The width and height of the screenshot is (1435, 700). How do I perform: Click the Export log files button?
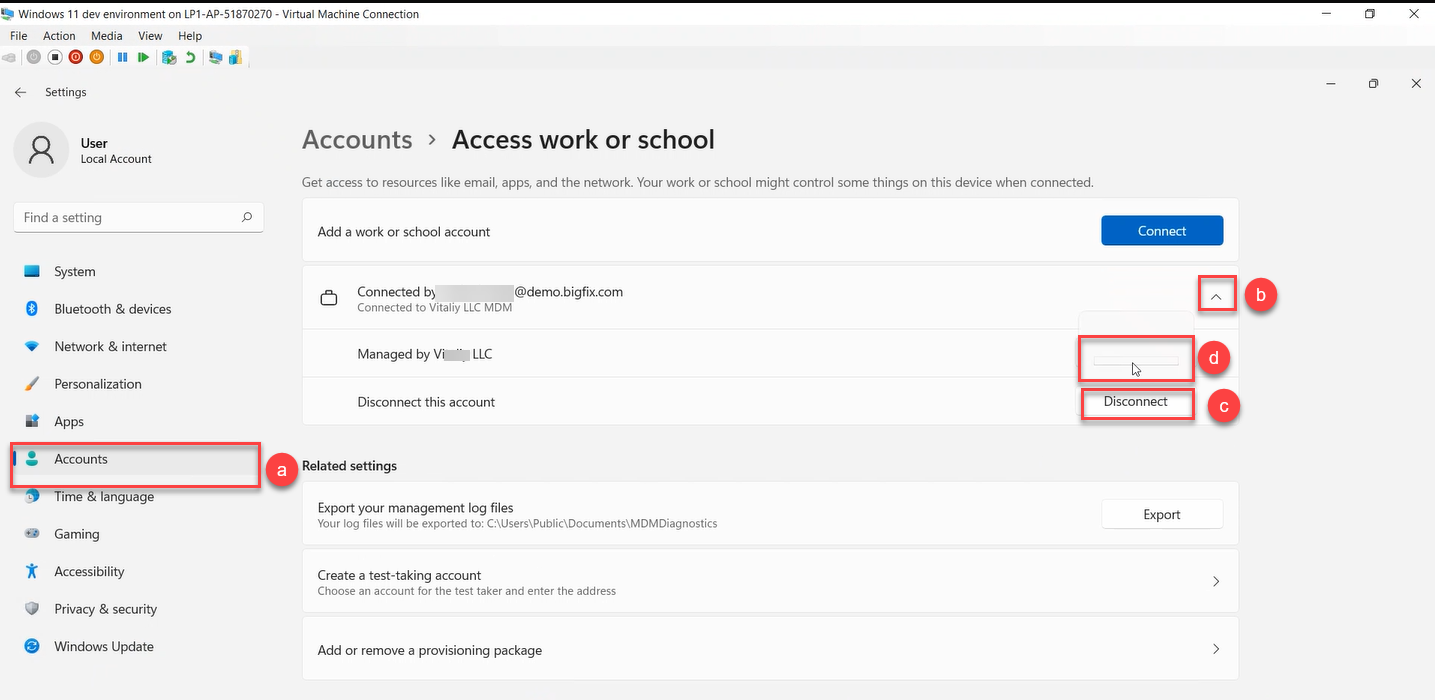tap(1161, 515)
